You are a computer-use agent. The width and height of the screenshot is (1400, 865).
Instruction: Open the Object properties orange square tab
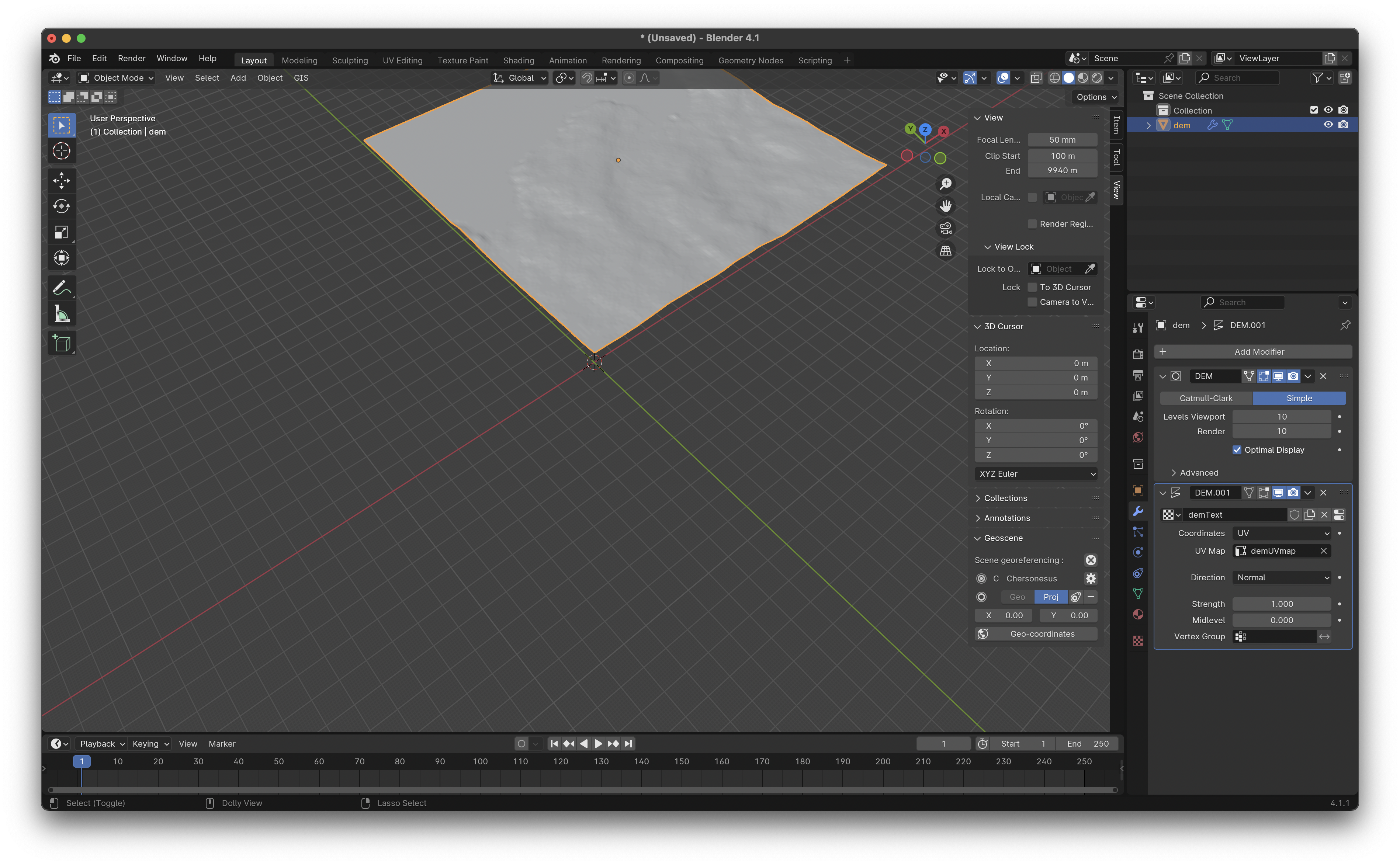pos(1138,490)
